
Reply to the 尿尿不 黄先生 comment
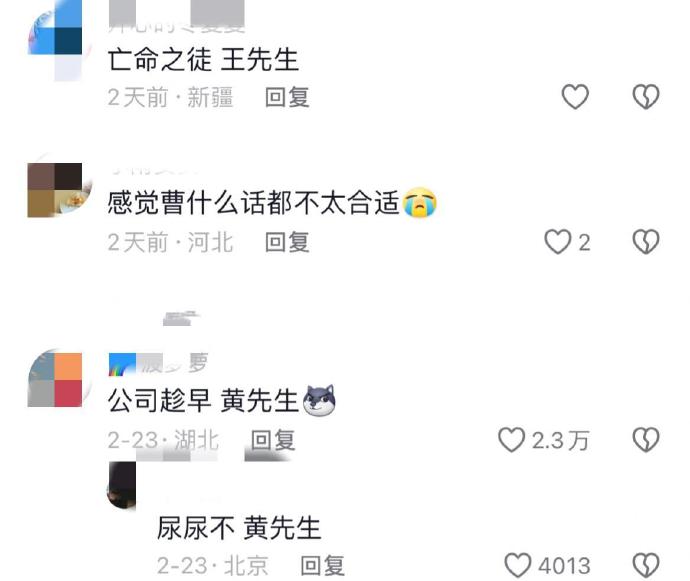click(322, 566)
